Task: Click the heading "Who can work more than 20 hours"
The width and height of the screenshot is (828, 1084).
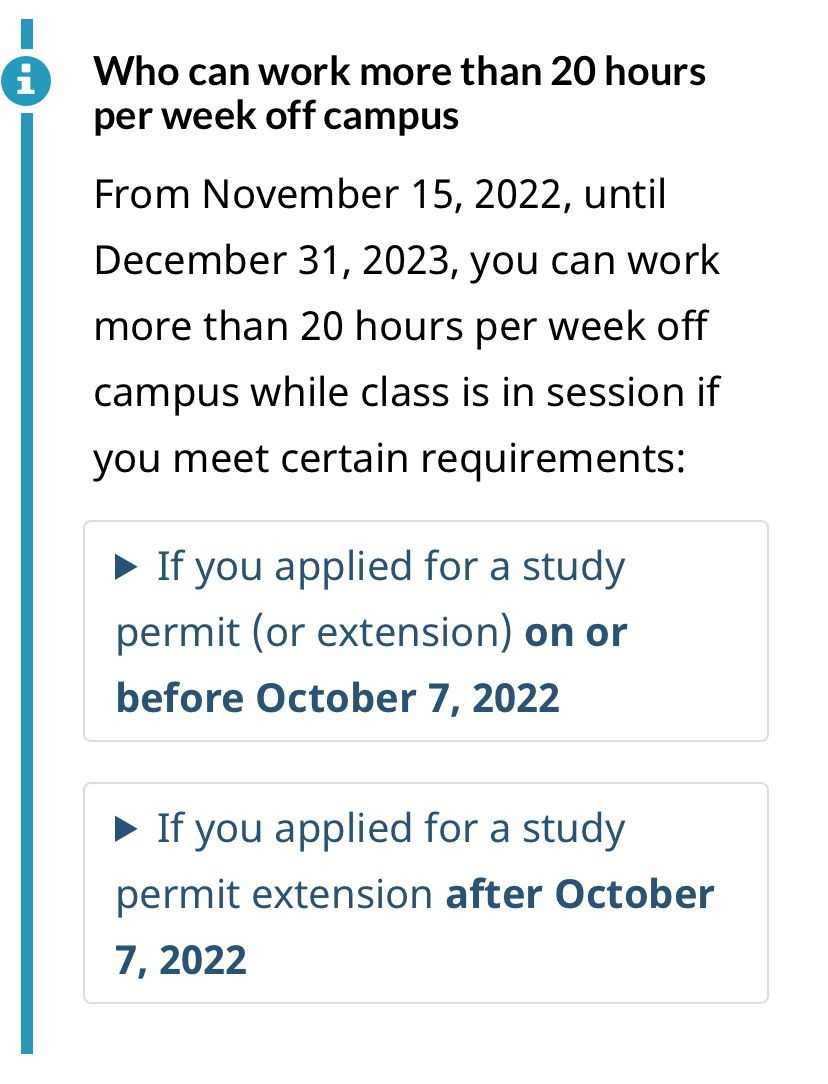Action: pos(399,71)
